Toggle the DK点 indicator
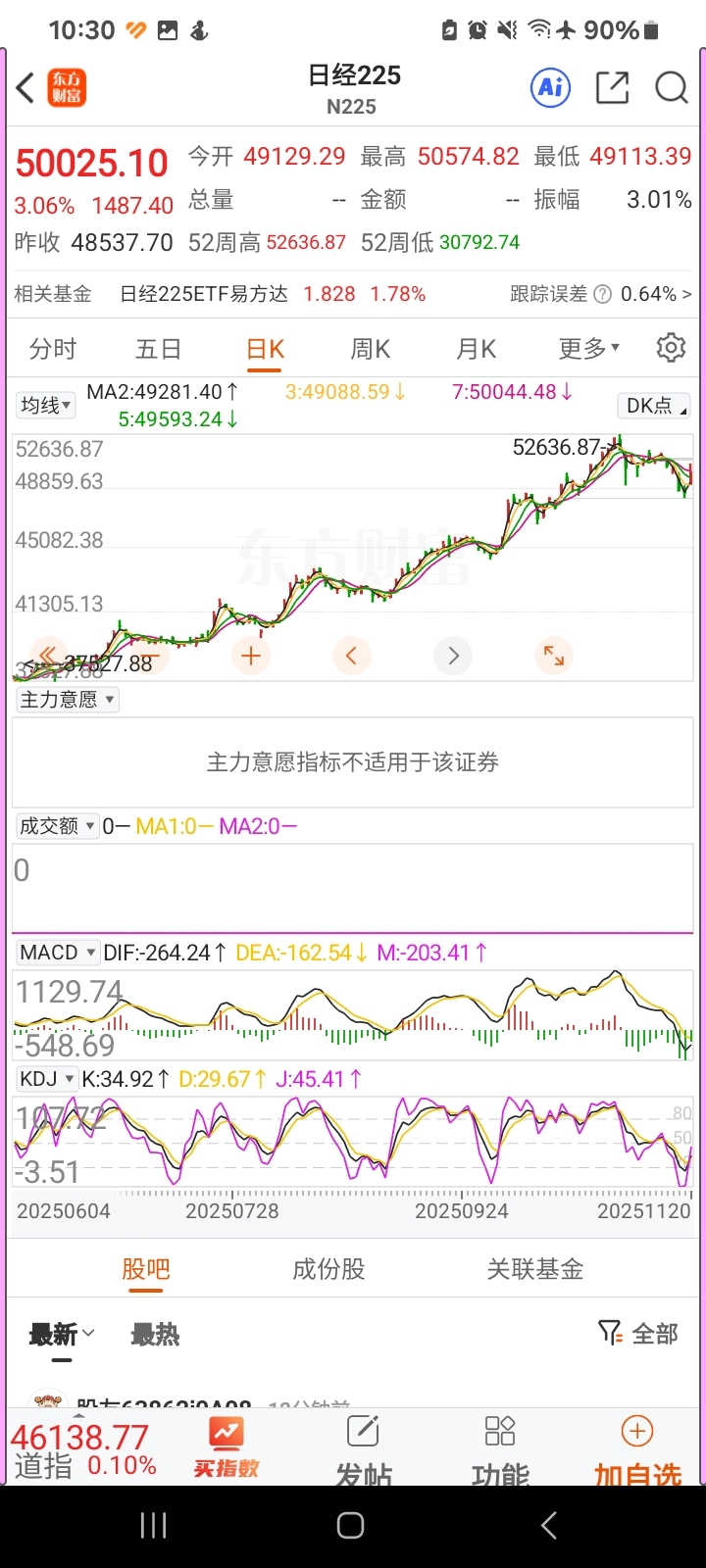 (655, 406)
